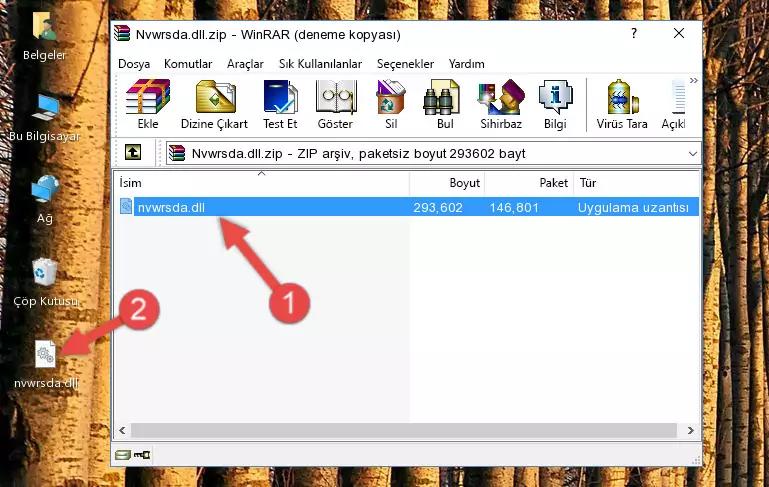Image resolution: width=769 pixels, height=487 pixels.
Task: Open the Araçlar menu
Action: pyautogui.click(x=245, y=64)
